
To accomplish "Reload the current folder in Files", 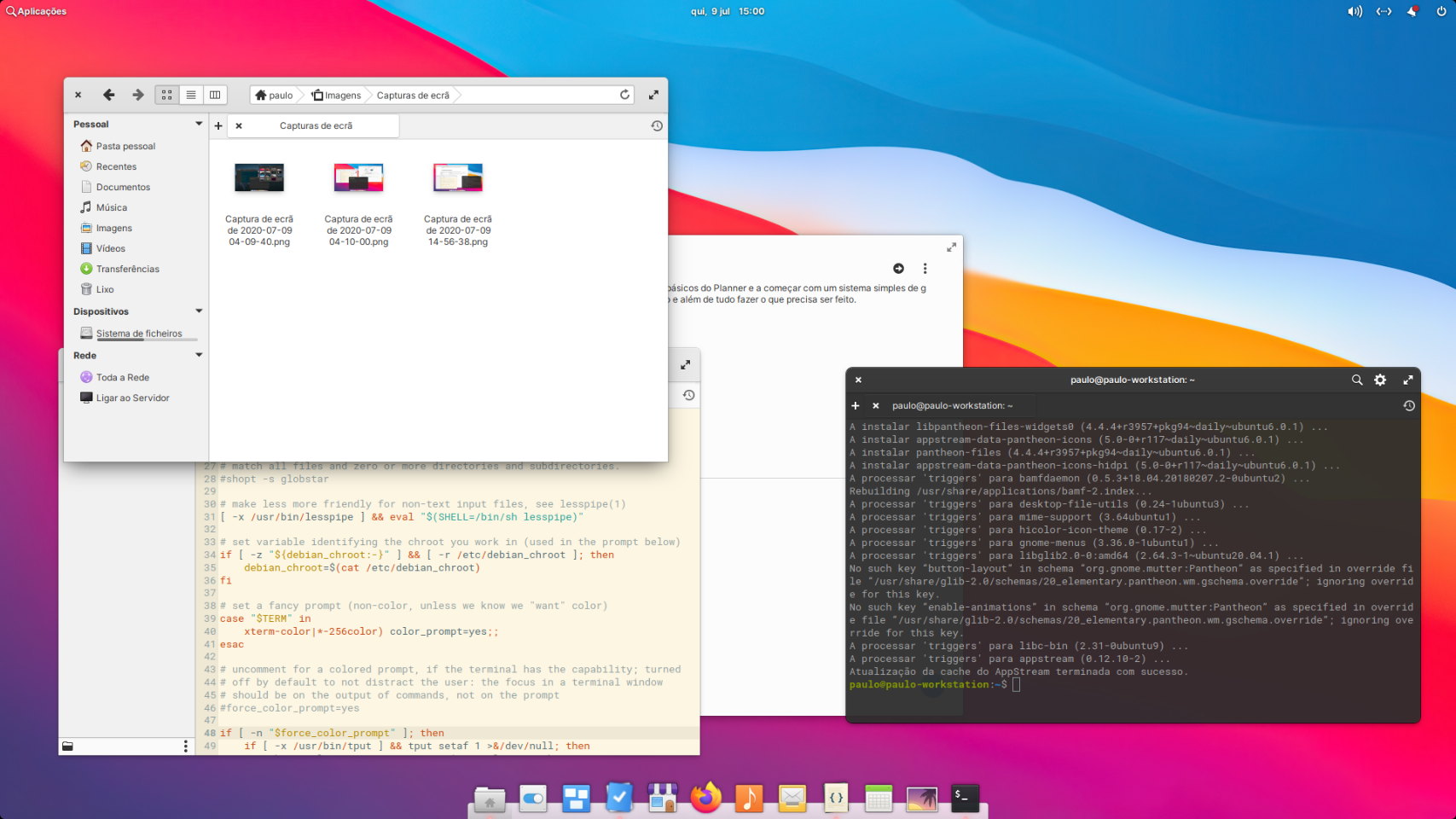I will (624, 95).
